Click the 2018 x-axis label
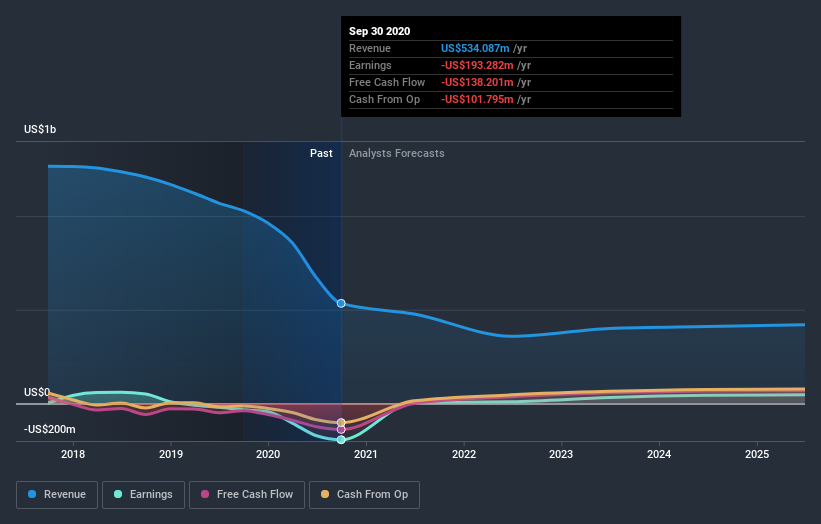 (73, 454)
